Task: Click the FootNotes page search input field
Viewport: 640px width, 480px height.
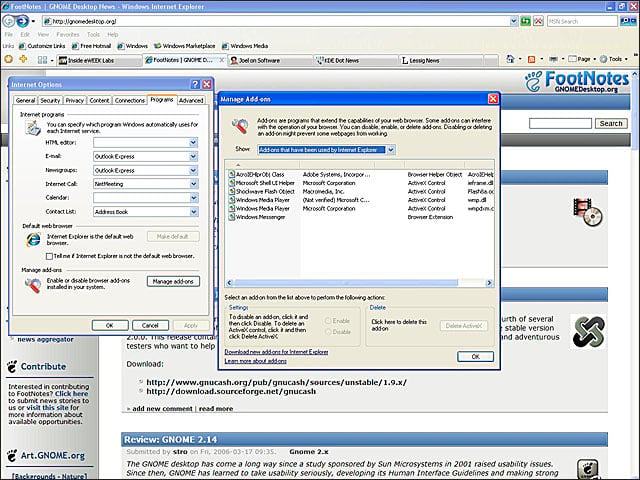Action: [x=560, y=123]
